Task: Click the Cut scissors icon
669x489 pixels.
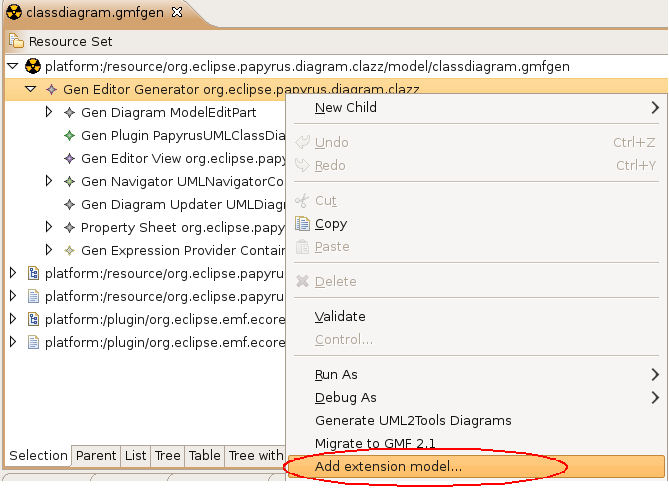Action: 302,201
